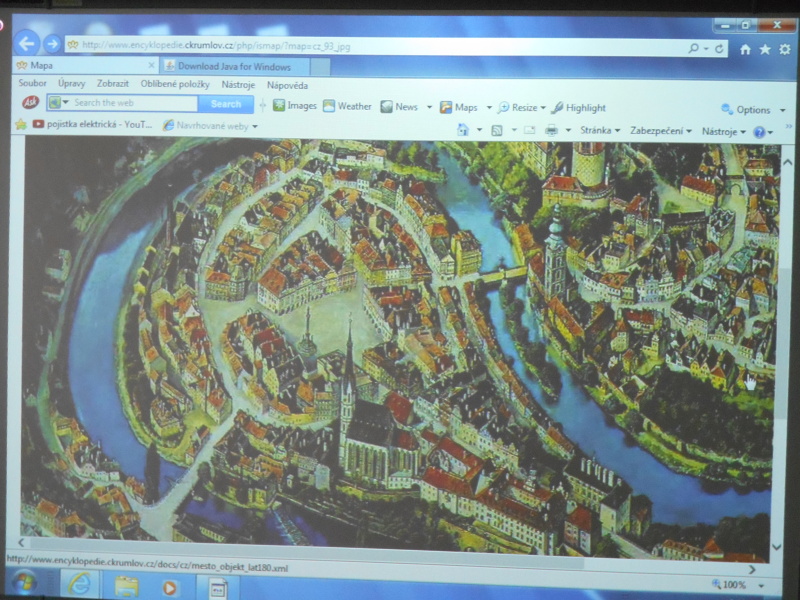Close the Mapa tab
This screenshot has width=800, height=600.
click(151, 65)
